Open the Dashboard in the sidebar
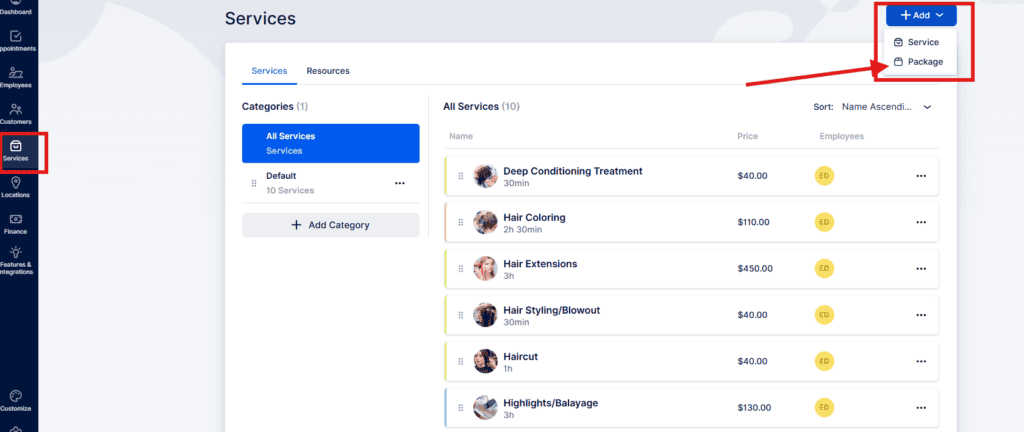The image size is (1024, 432). coord(17,7)
